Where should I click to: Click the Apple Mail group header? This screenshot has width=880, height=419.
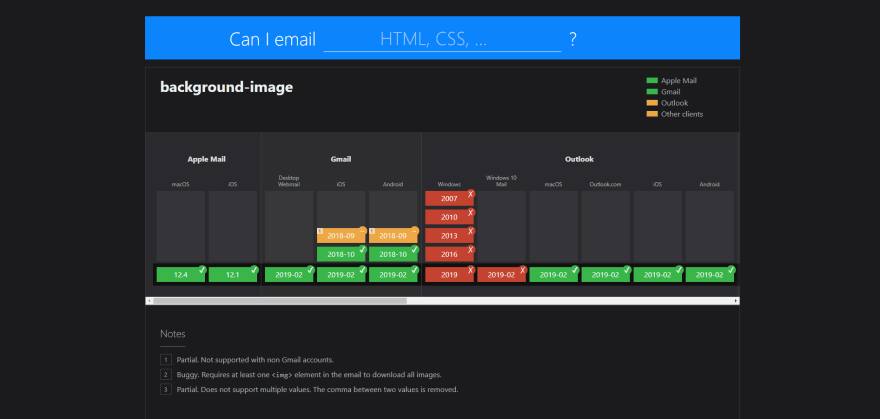tap(207, 159)
